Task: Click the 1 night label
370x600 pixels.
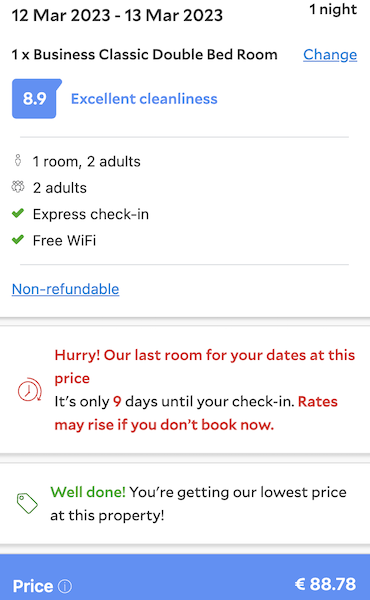Action: pyautogui.click(x=333, y=9)
